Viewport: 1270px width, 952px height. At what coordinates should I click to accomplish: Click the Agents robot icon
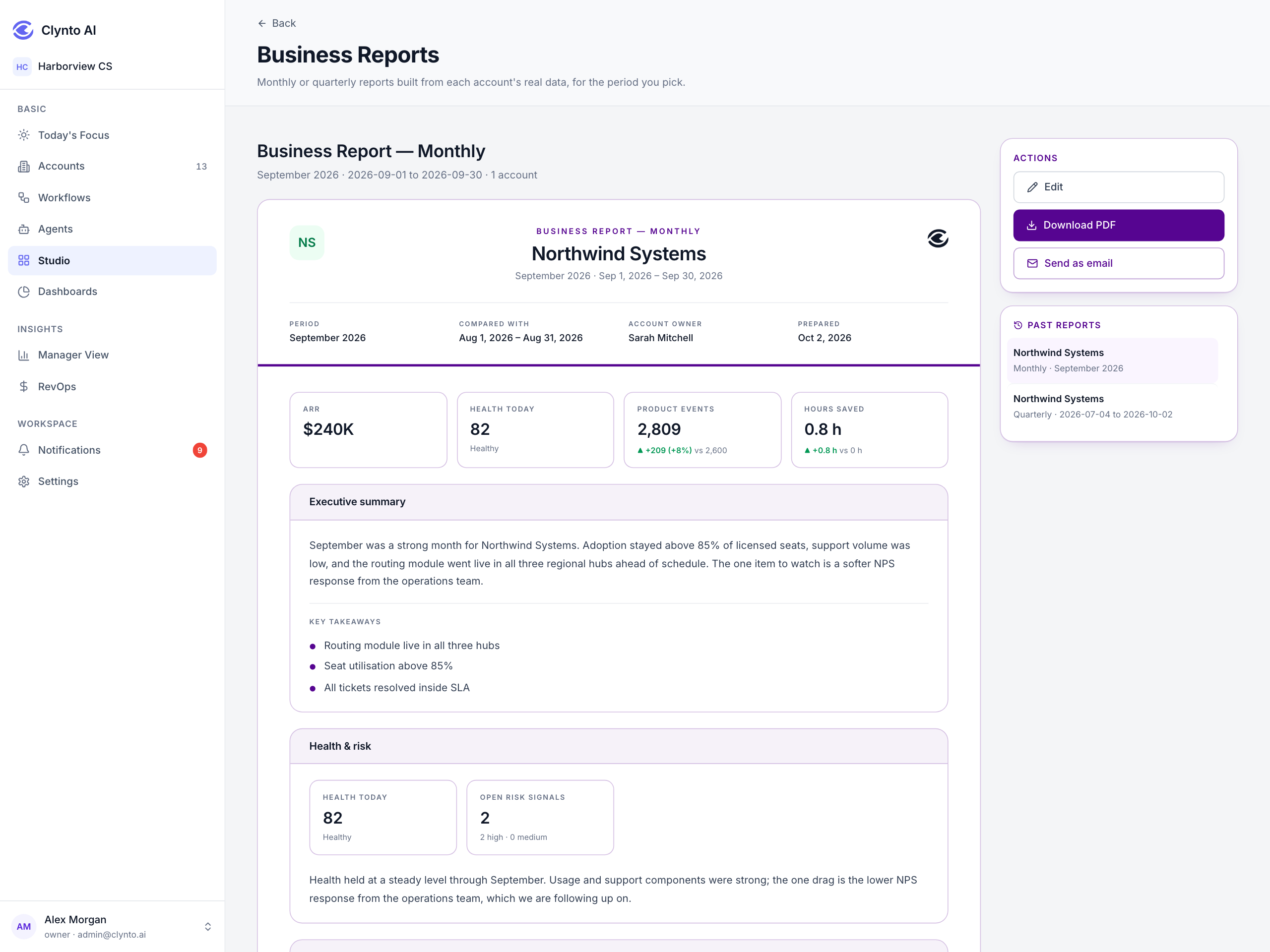[x=23, y=229]
